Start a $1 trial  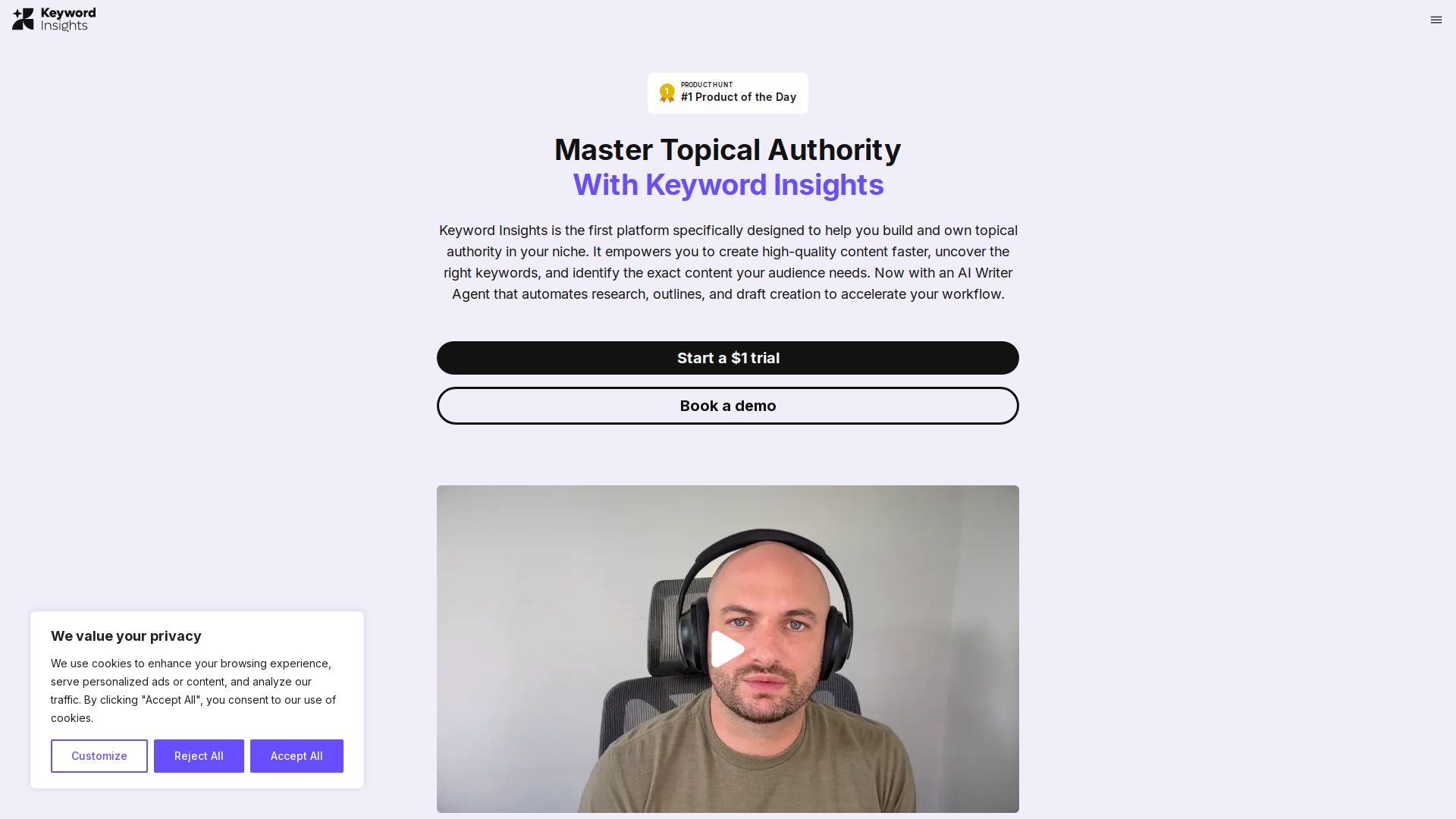(727, 358)
